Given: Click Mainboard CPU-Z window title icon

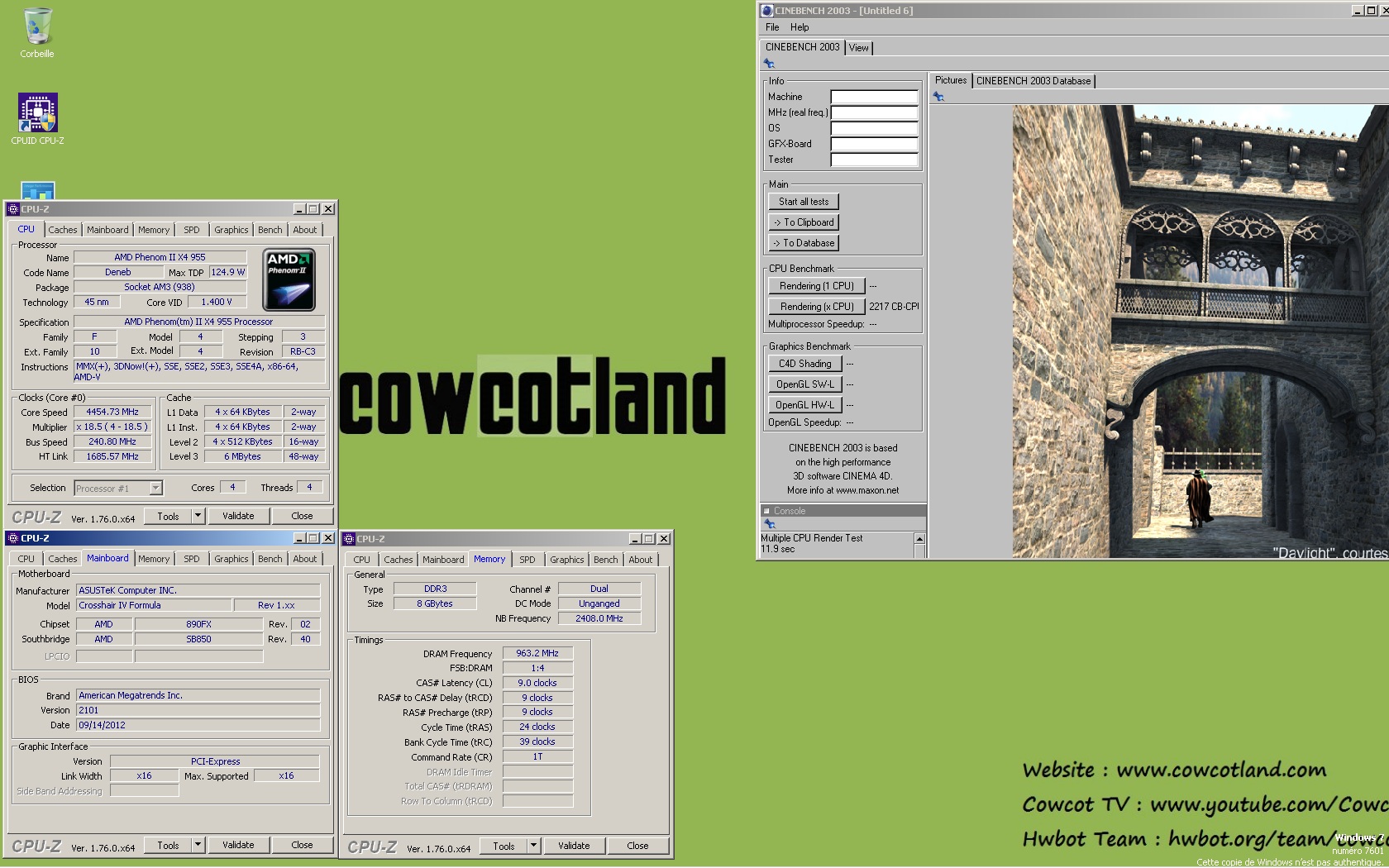Looking at the screenshot, I should click(13, 538).
